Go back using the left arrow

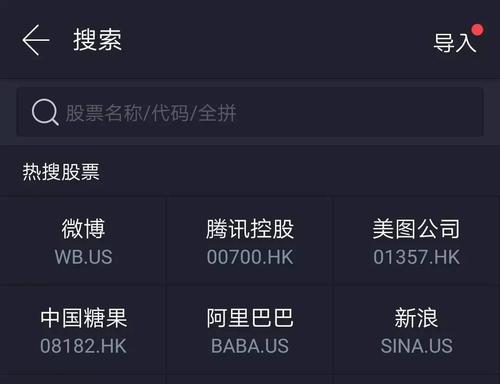point(36,40)
